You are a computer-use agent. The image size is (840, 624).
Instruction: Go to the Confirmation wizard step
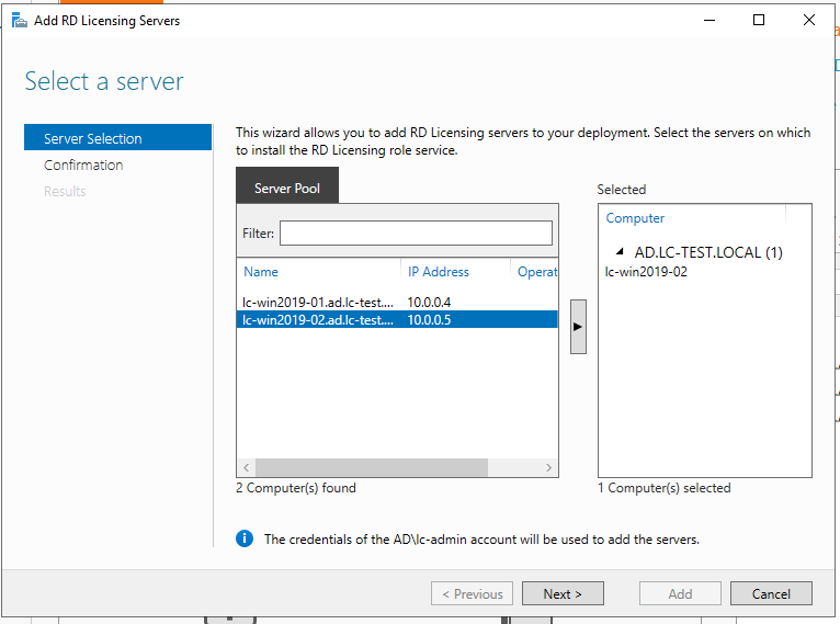coord(84,165)
